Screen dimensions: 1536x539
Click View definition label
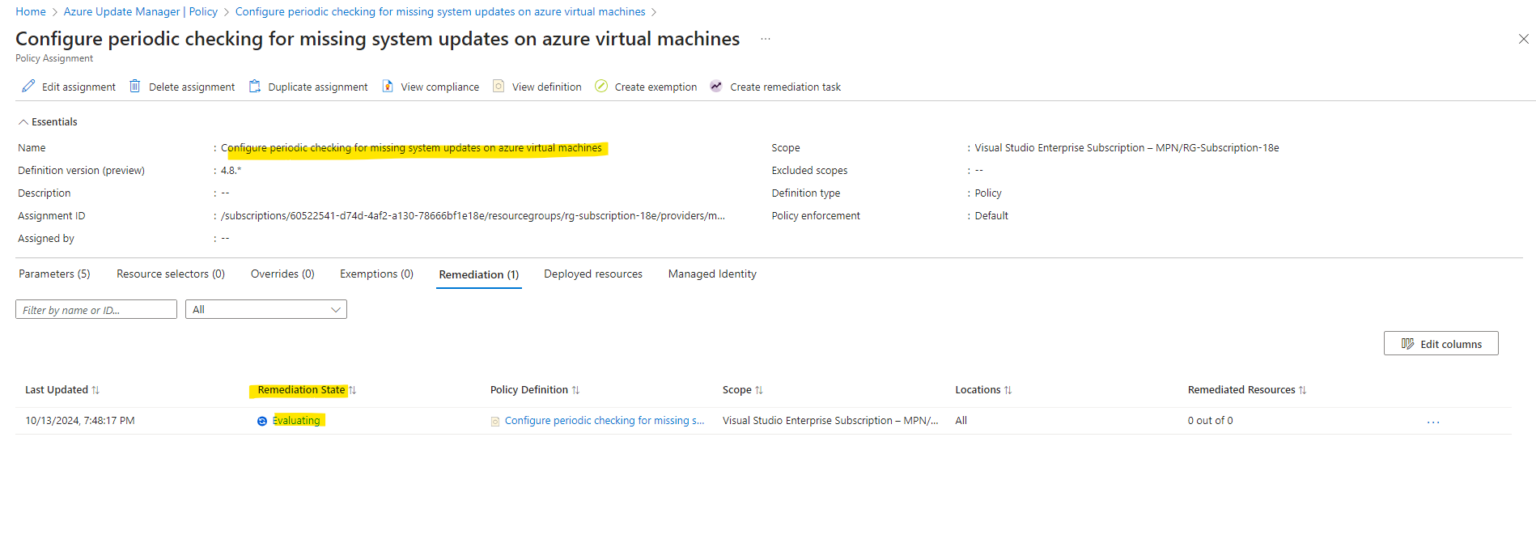tap(547, 87)
